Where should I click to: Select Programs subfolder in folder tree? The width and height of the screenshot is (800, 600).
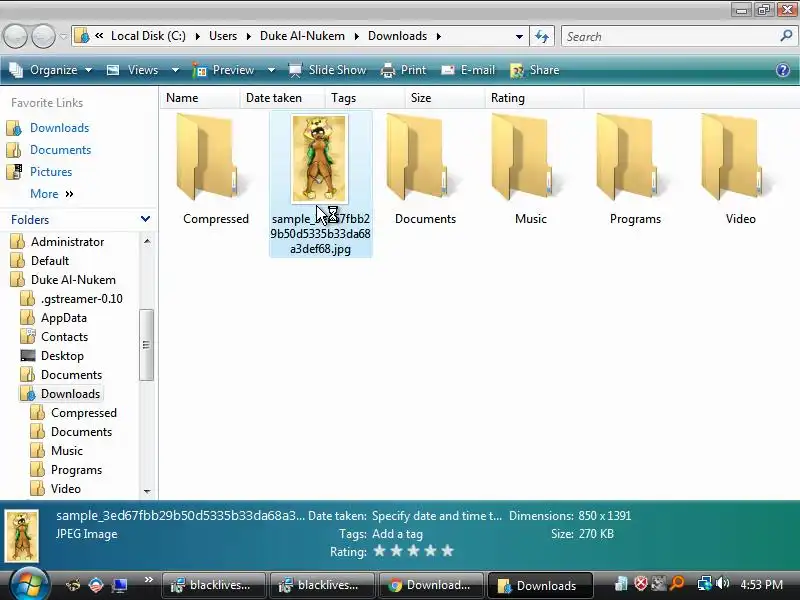[76, 470]
